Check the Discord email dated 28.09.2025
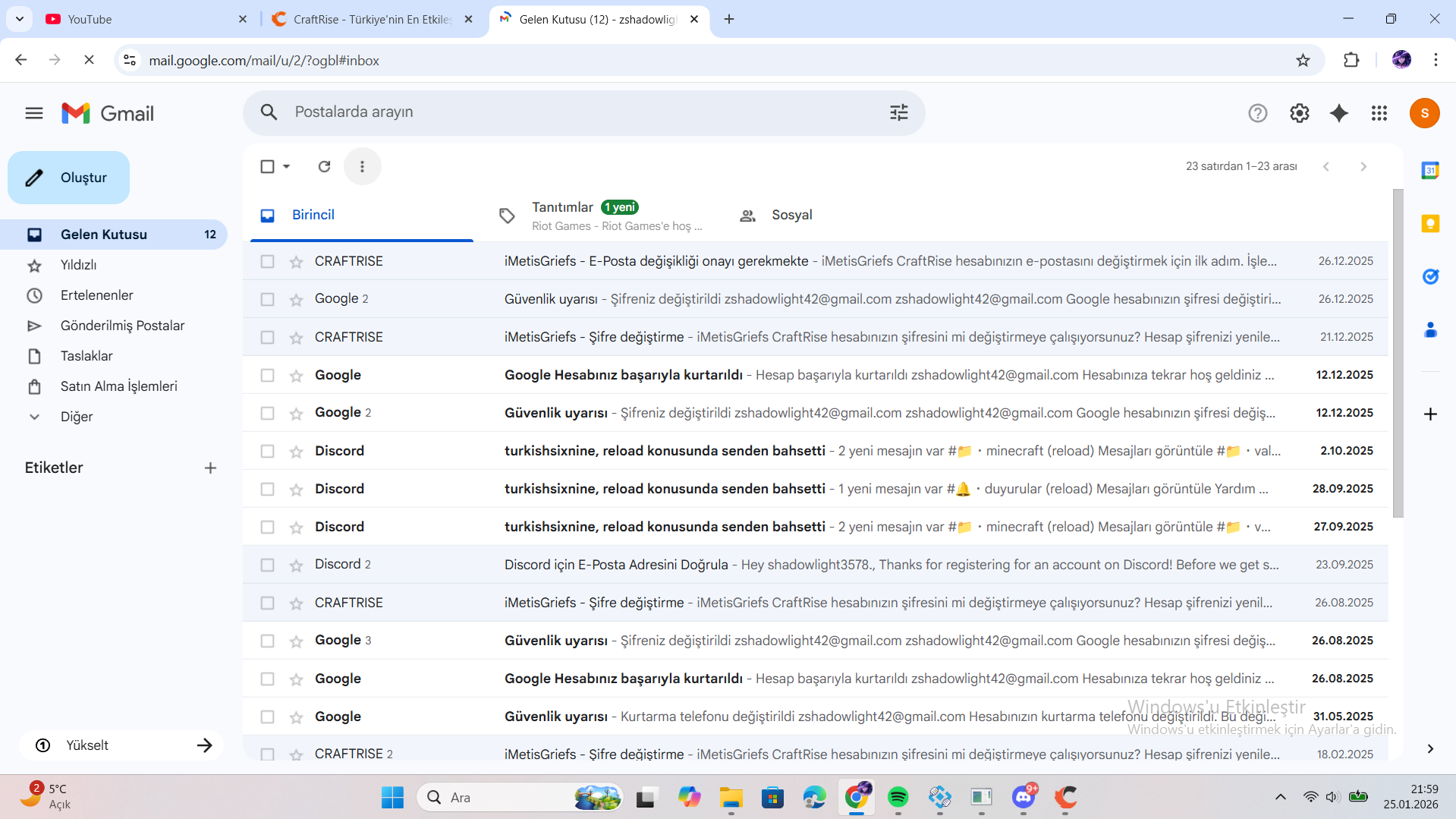 tap(267, 489)
